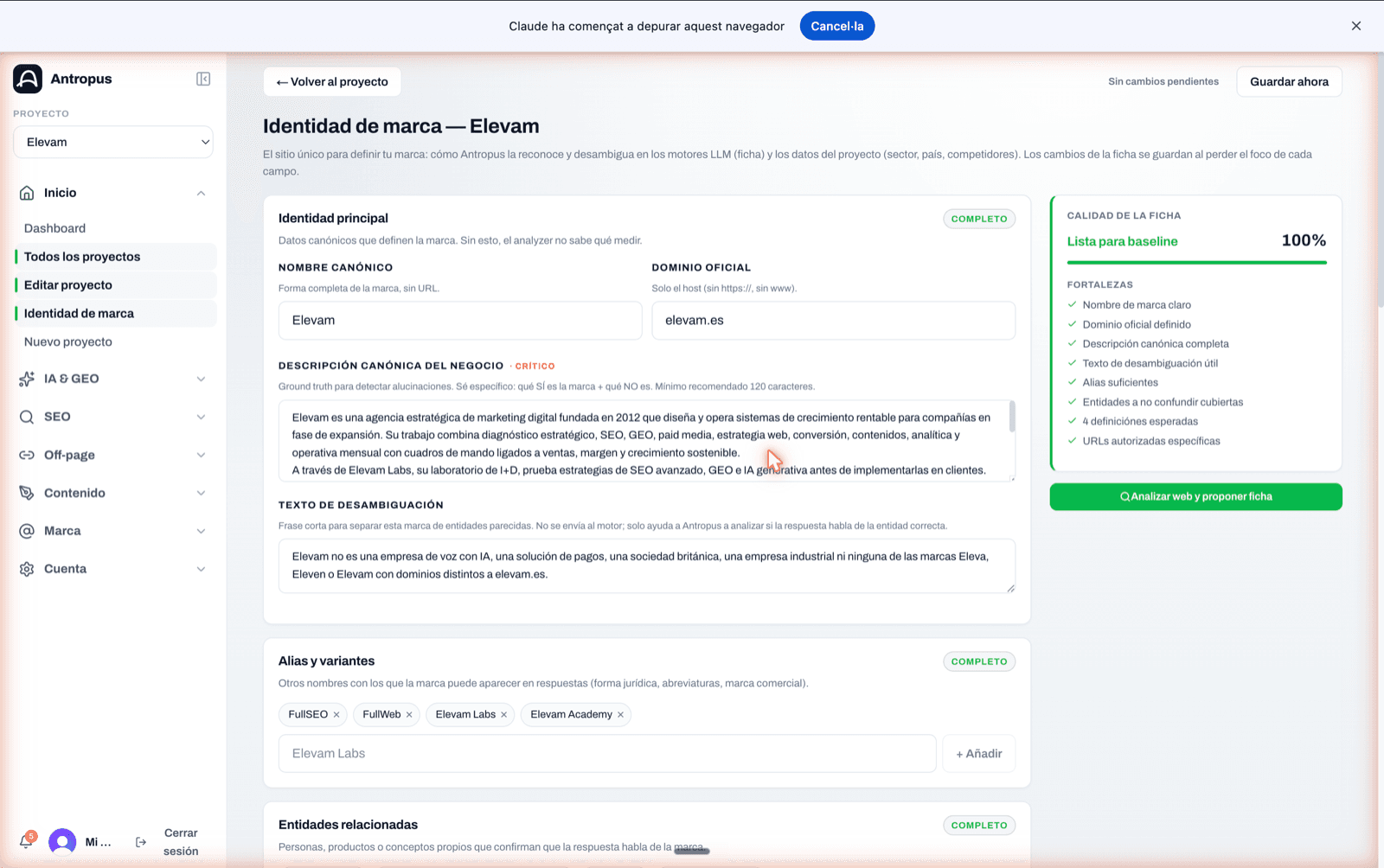Go to Todos los proyectos
This screenshot has width=1384, height=868.
115,257
